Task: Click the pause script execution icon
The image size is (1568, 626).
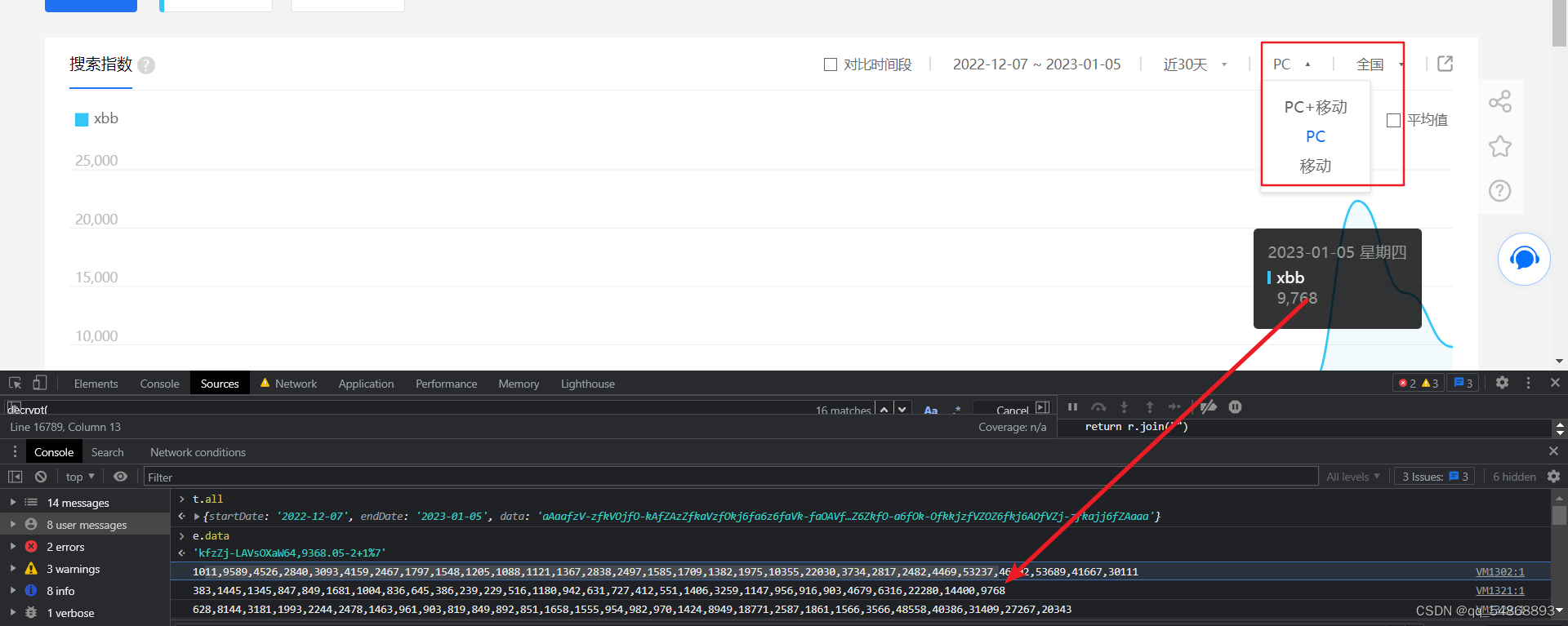Action: (x=1072, y=406)
